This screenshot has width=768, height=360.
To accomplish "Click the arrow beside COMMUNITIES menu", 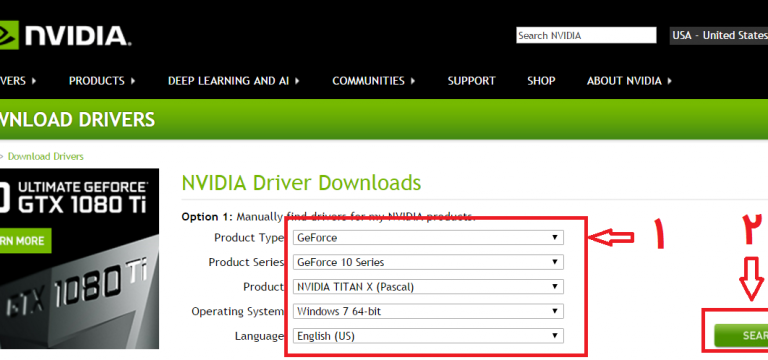I will (x=412, y=81).
